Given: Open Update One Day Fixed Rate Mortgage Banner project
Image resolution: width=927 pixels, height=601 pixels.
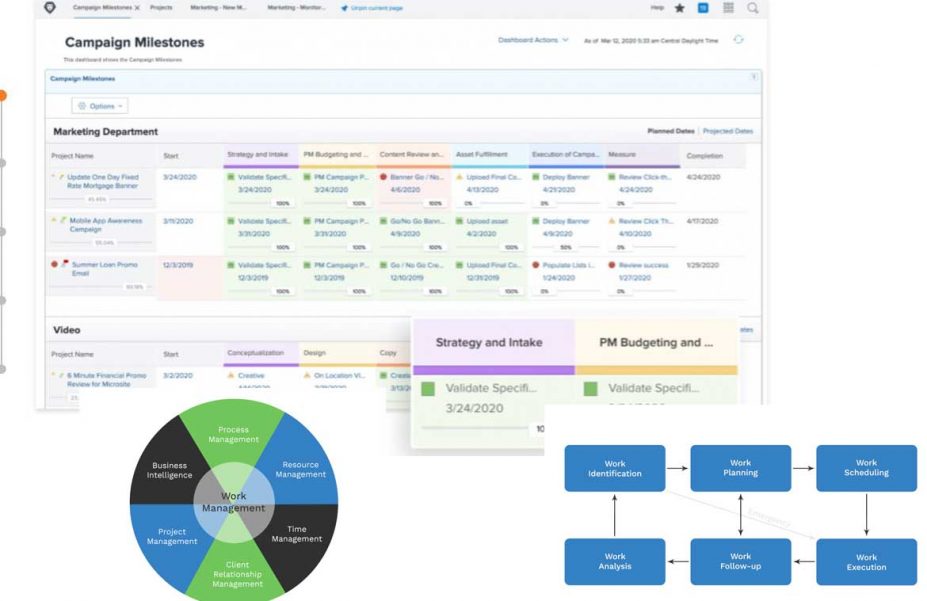Looking at the screenshot, I should tap(103, 181).
